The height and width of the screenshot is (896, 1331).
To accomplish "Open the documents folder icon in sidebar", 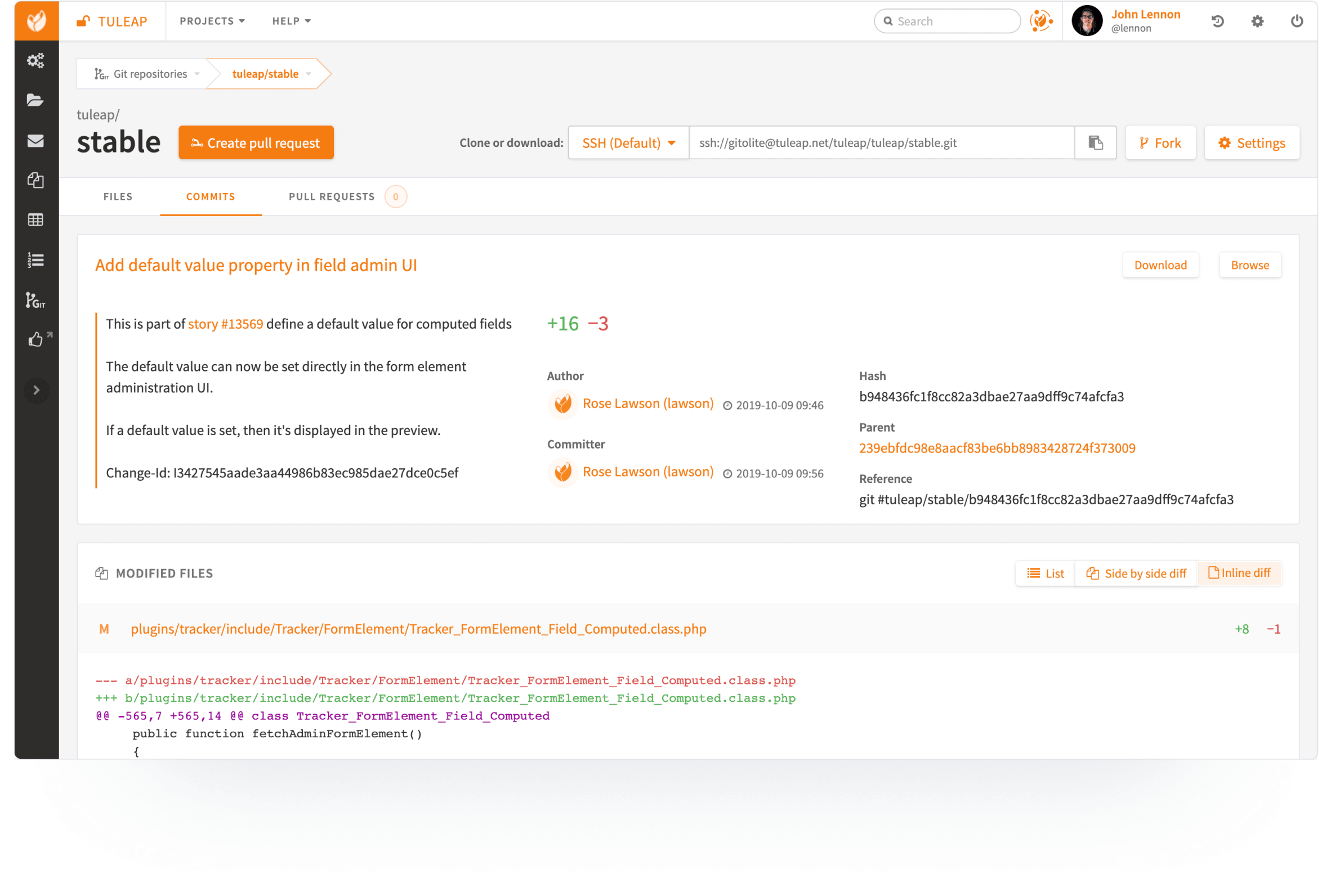I will [x=36, y=101].
